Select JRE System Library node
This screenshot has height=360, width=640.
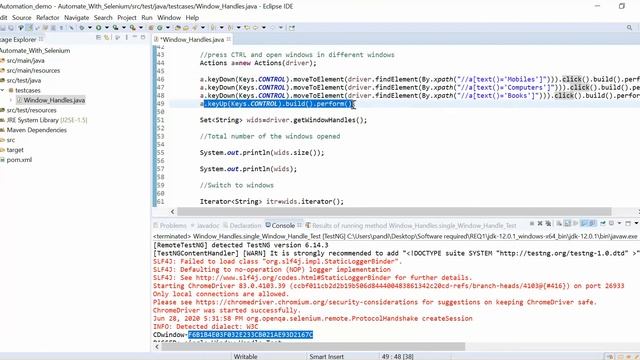pyautogui.click(x=44, y=120)
